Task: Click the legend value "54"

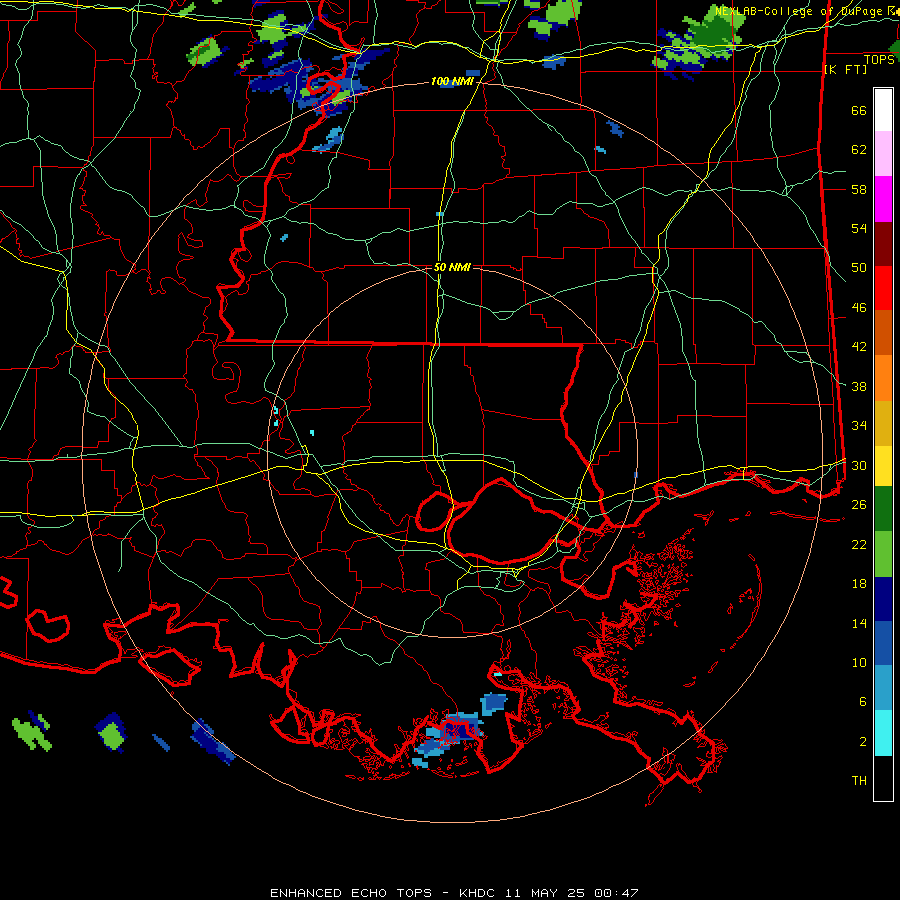Action: coord(859,228)
